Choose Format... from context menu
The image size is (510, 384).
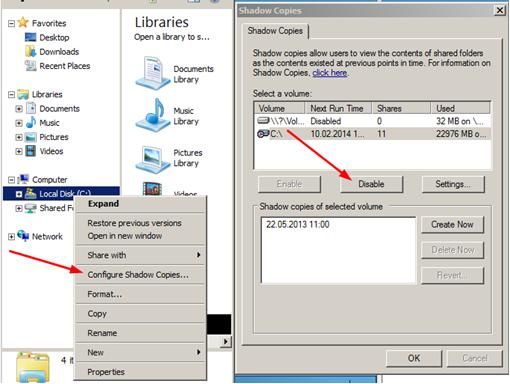(140, 294)
